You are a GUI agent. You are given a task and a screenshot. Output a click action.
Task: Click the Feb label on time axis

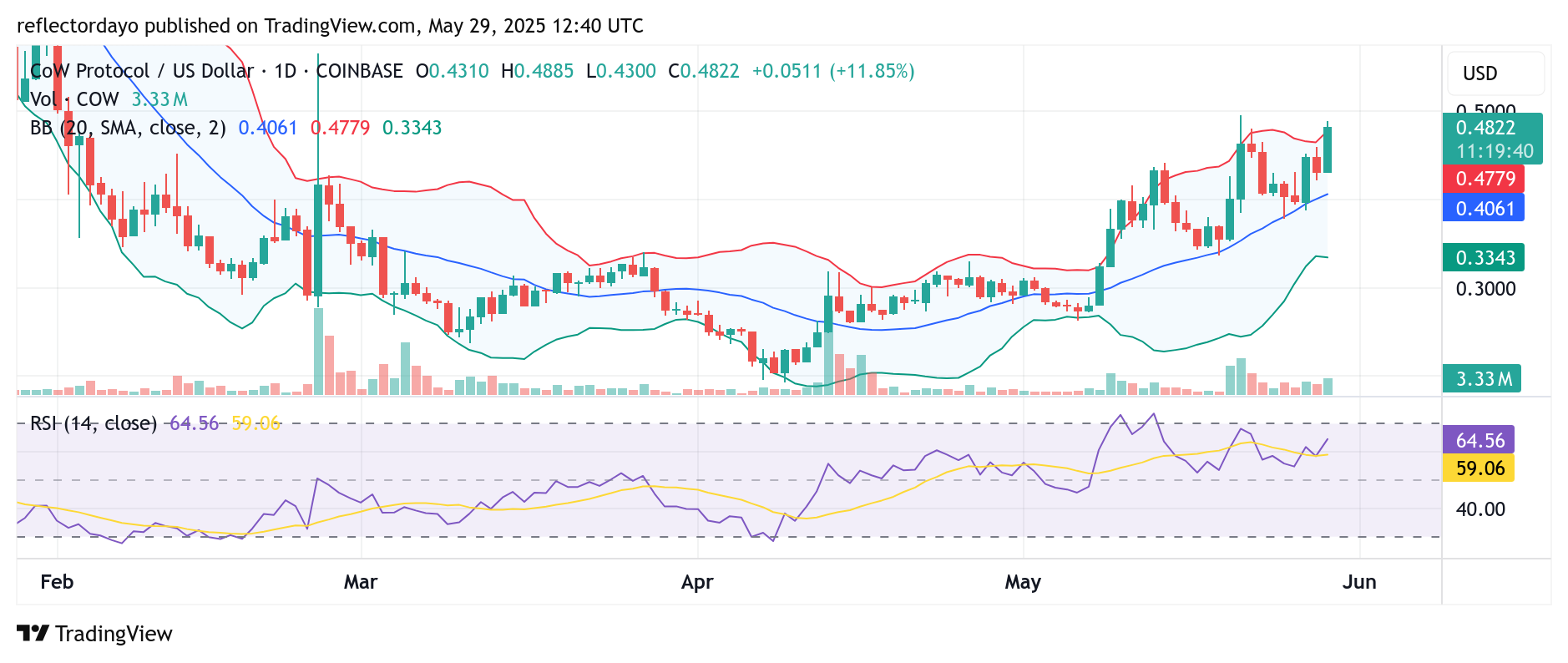pyautogui.click(x=57, y=582)
